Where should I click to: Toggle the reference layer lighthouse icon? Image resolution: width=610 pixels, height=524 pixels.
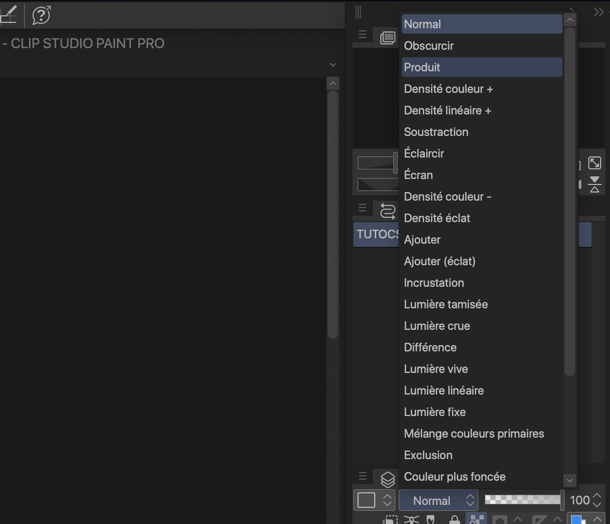pyautogui.click(x=411, y=520)
